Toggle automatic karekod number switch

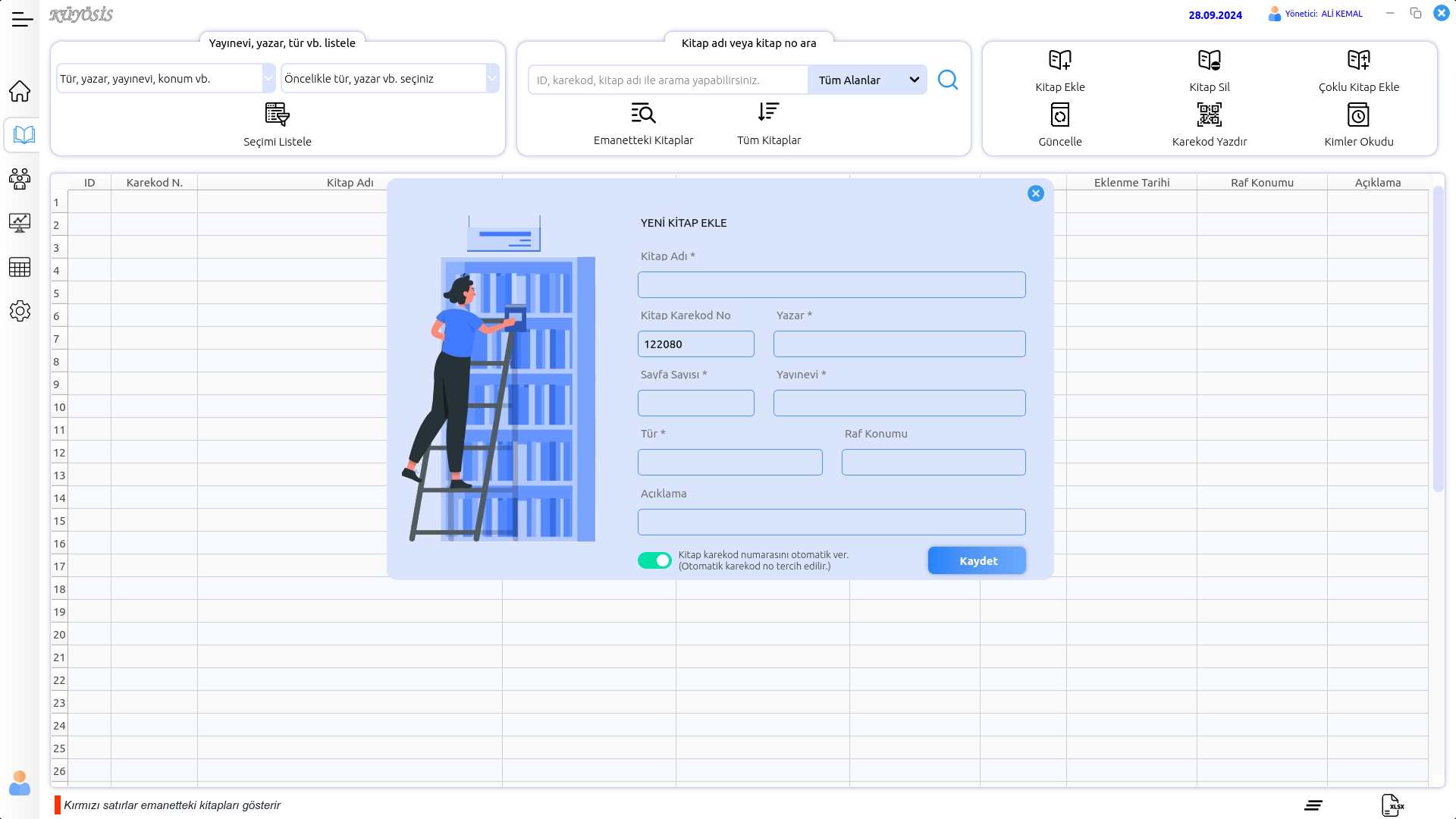pyautogui.click(x=654, y=560)
